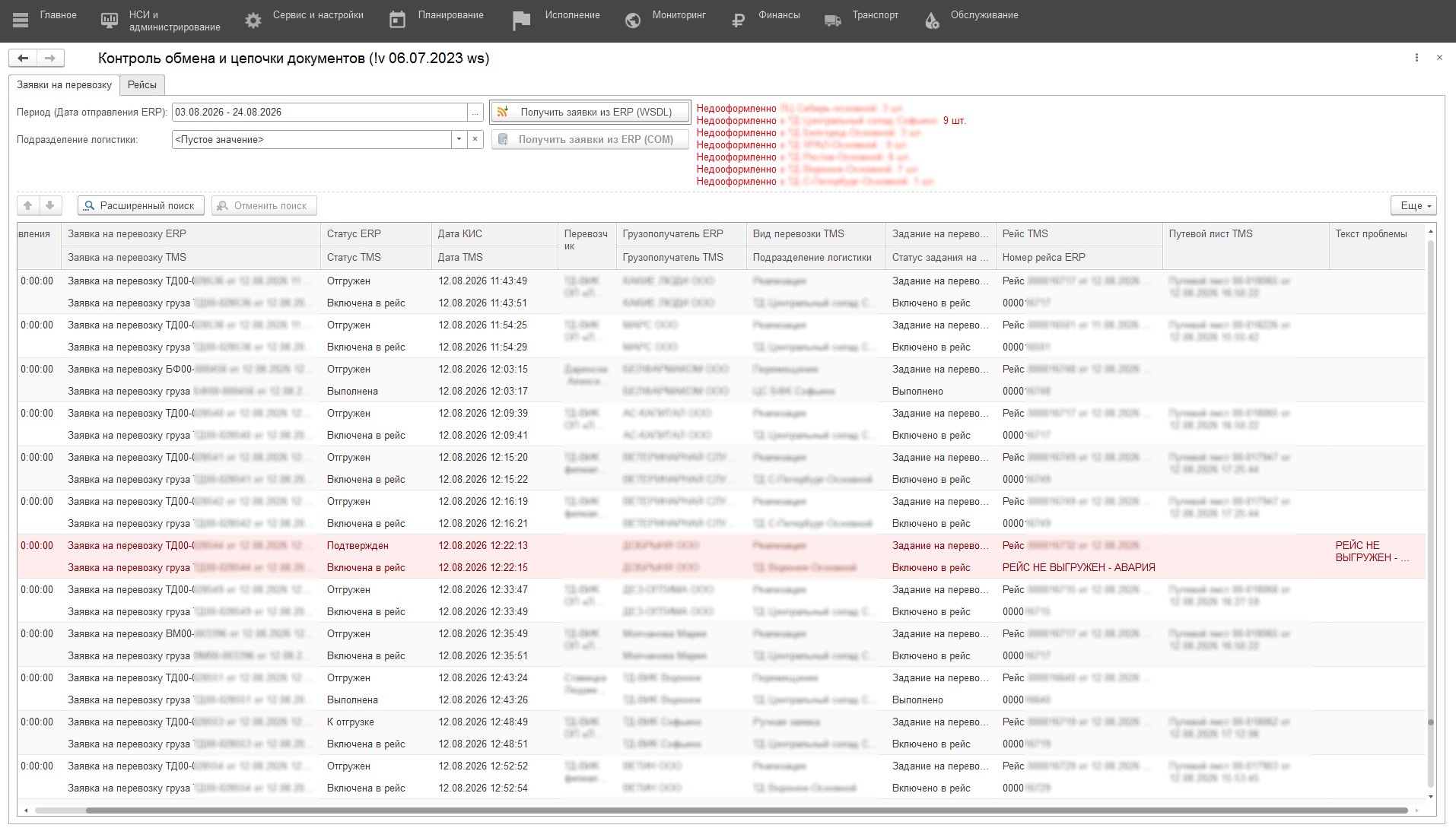1456x828 pixels.
Task: Click the Финансы ruble icon
Action: pyautogui.click(x=738, y=21)
